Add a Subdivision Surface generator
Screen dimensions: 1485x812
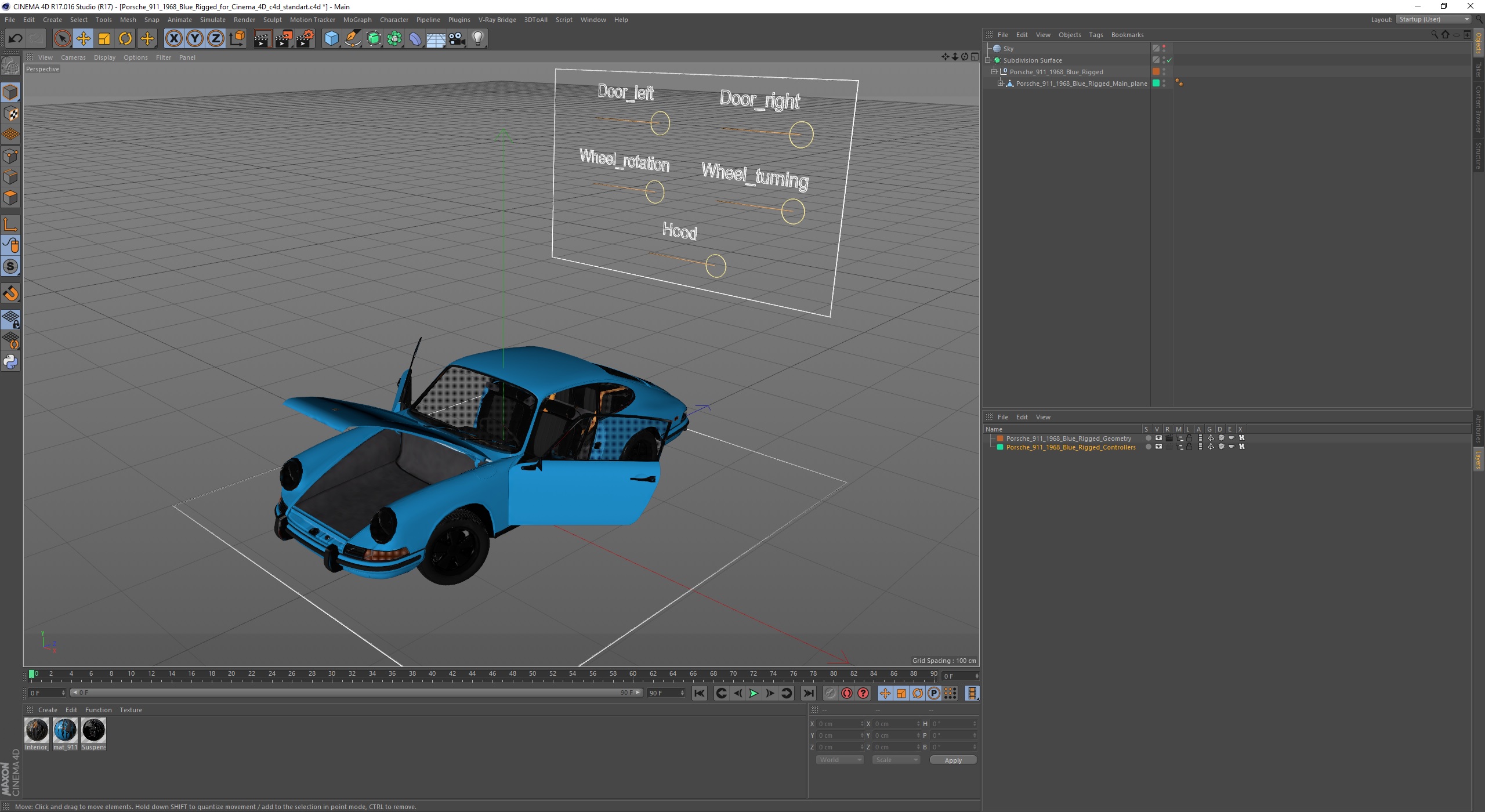pos(374,39)
